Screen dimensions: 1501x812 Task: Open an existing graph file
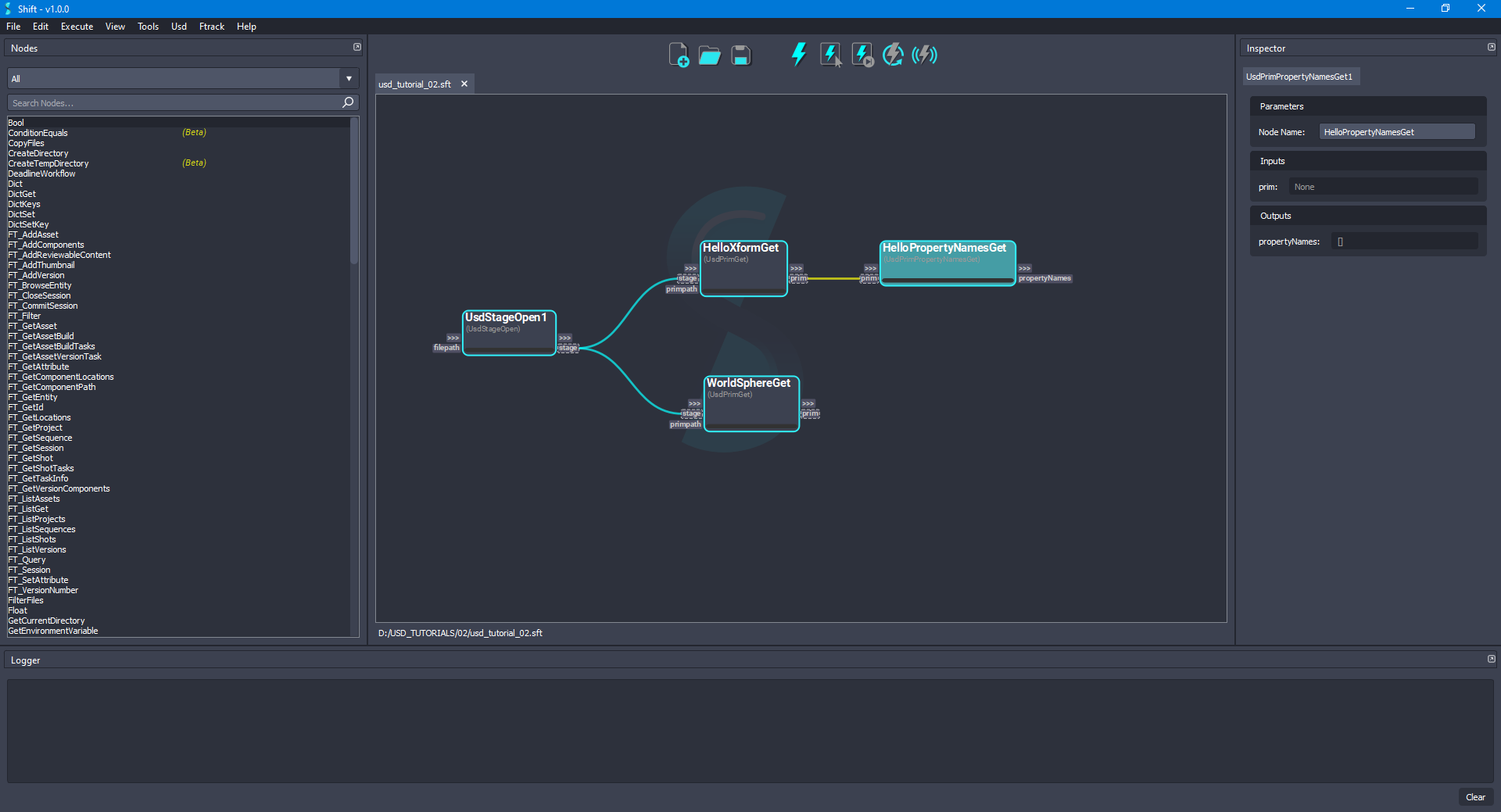(709, 54)
